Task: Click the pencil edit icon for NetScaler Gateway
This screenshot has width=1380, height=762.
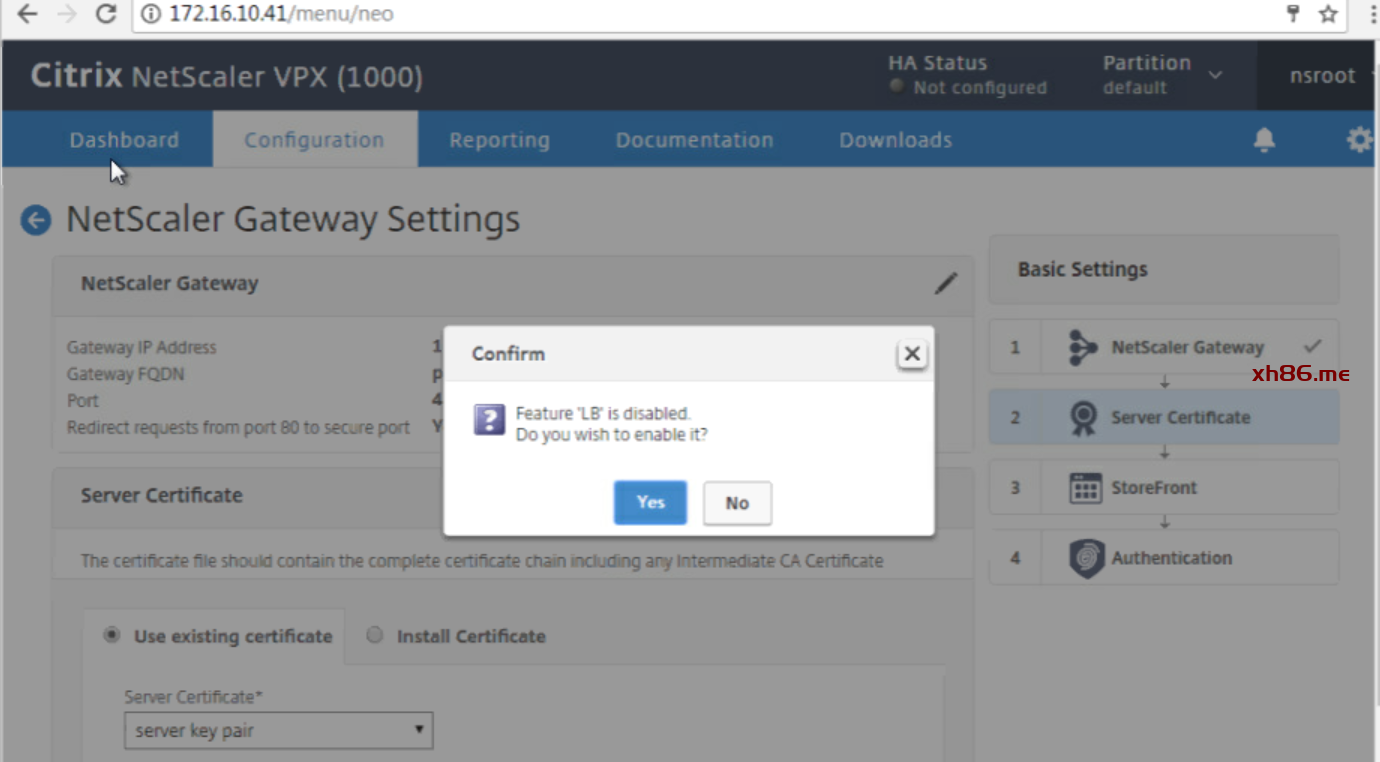Action: (x=945, y=284)
